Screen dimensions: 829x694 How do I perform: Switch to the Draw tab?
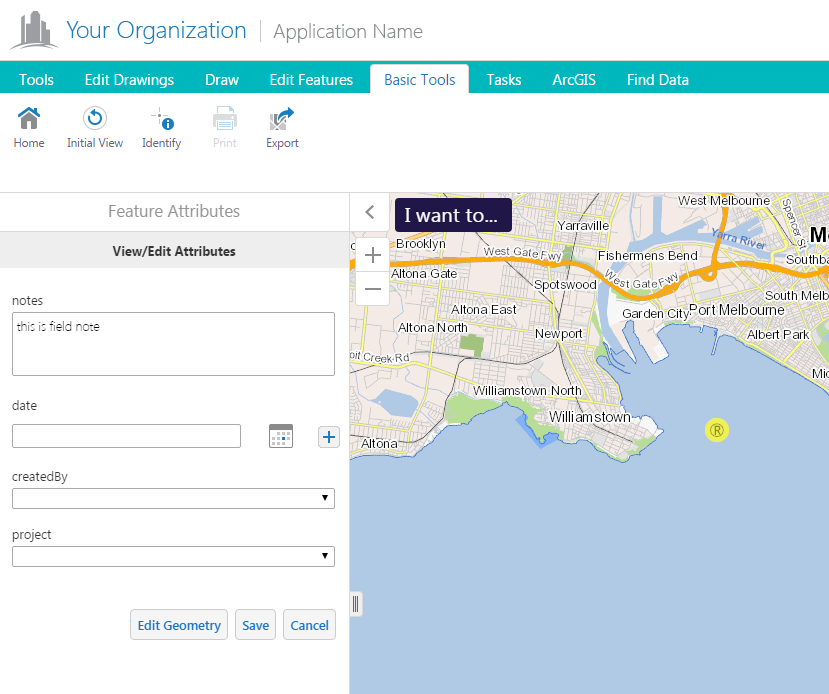point(222,80)
